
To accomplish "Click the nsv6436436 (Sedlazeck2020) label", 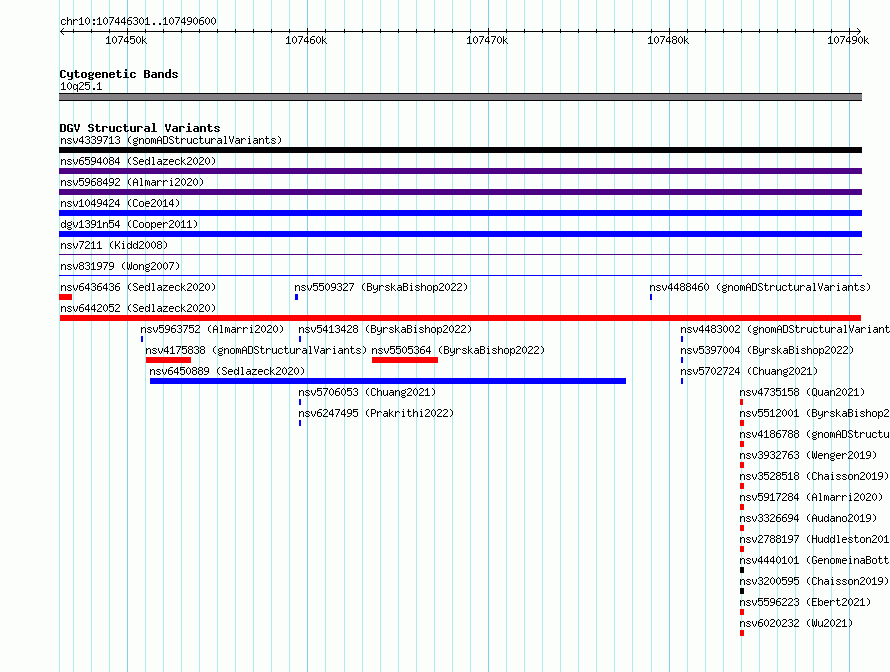I will pos(138,287).
